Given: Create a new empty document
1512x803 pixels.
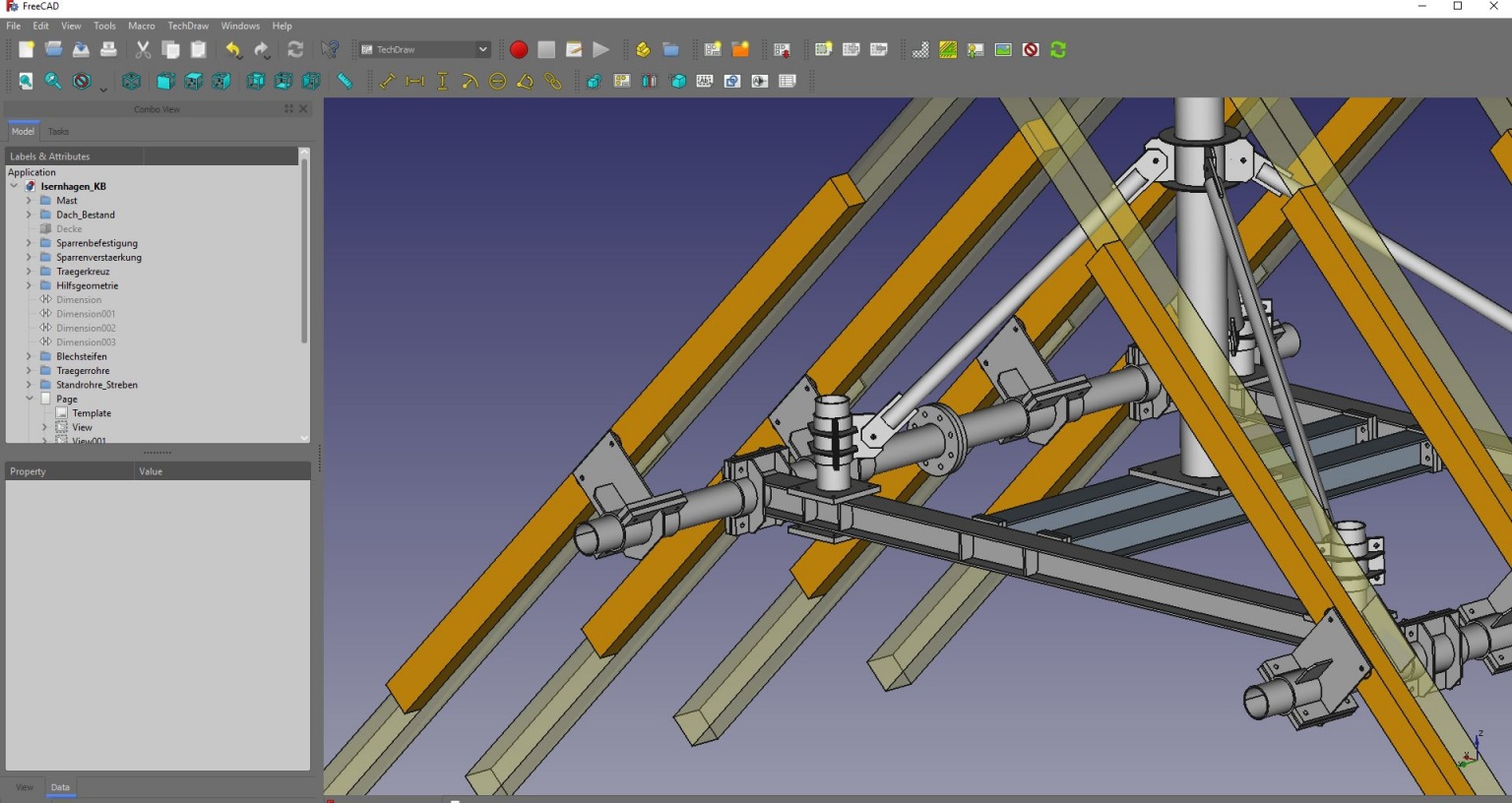Looking at the screenshot, I should tap(26, 49).
